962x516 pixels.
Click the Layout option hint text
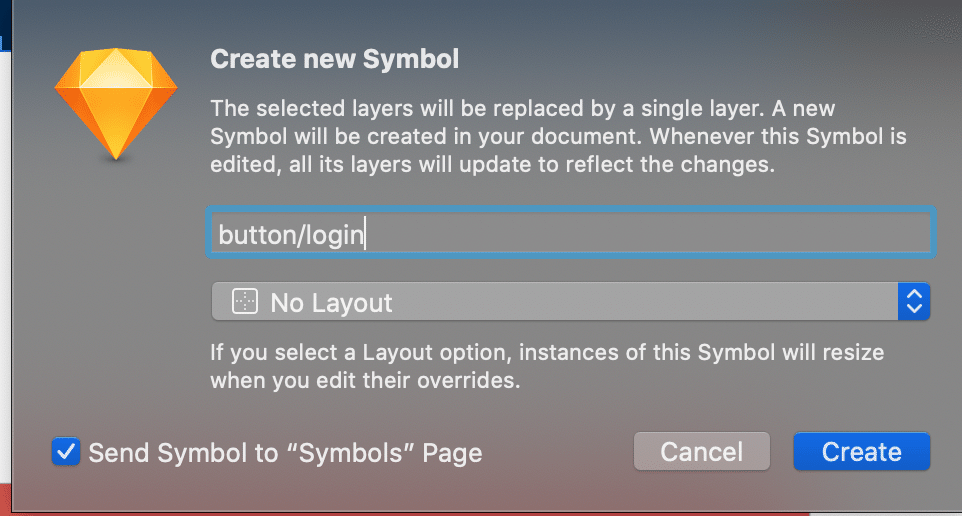coord(546,367)
